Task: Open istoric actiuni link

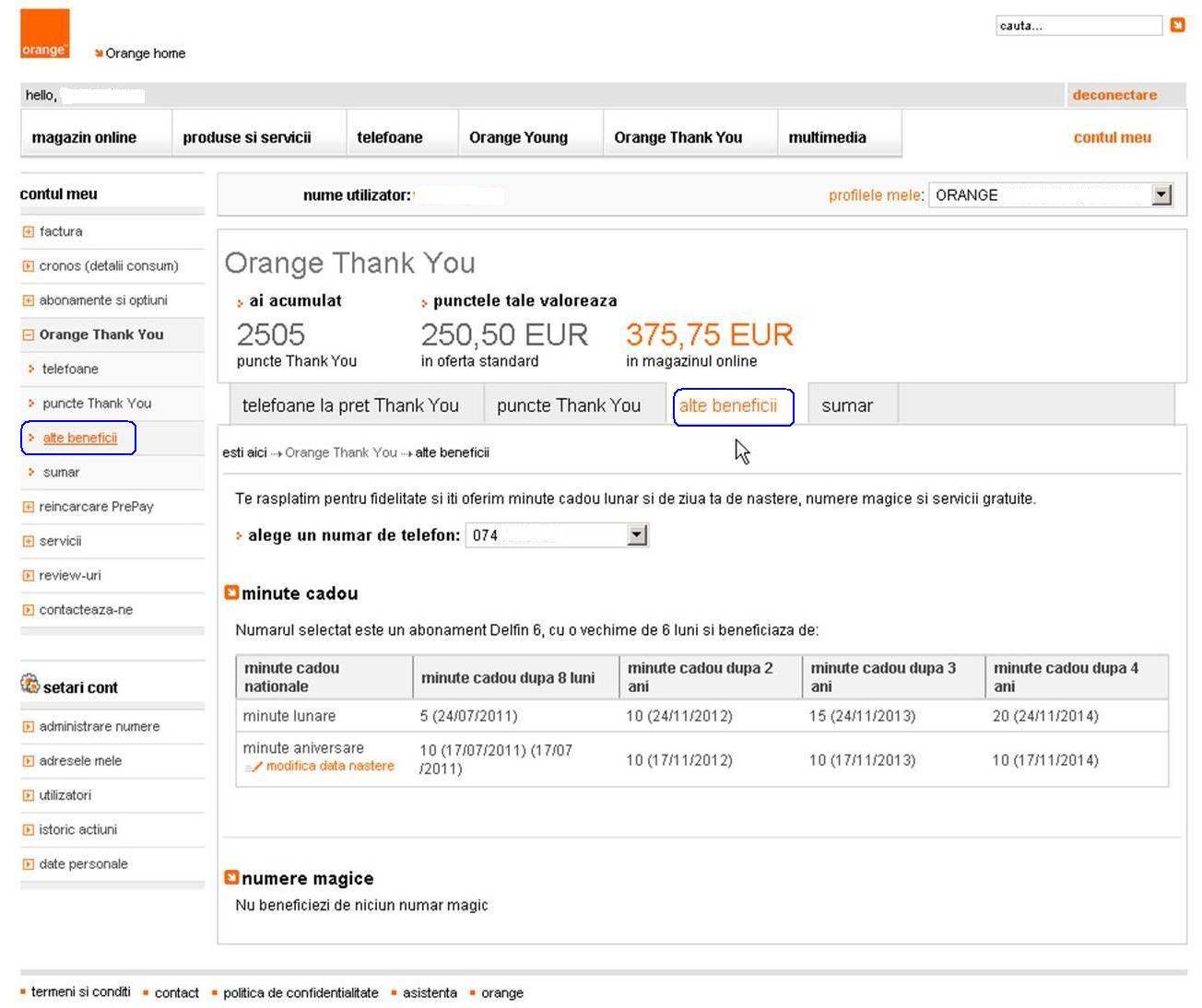Action: click(78, 829)
